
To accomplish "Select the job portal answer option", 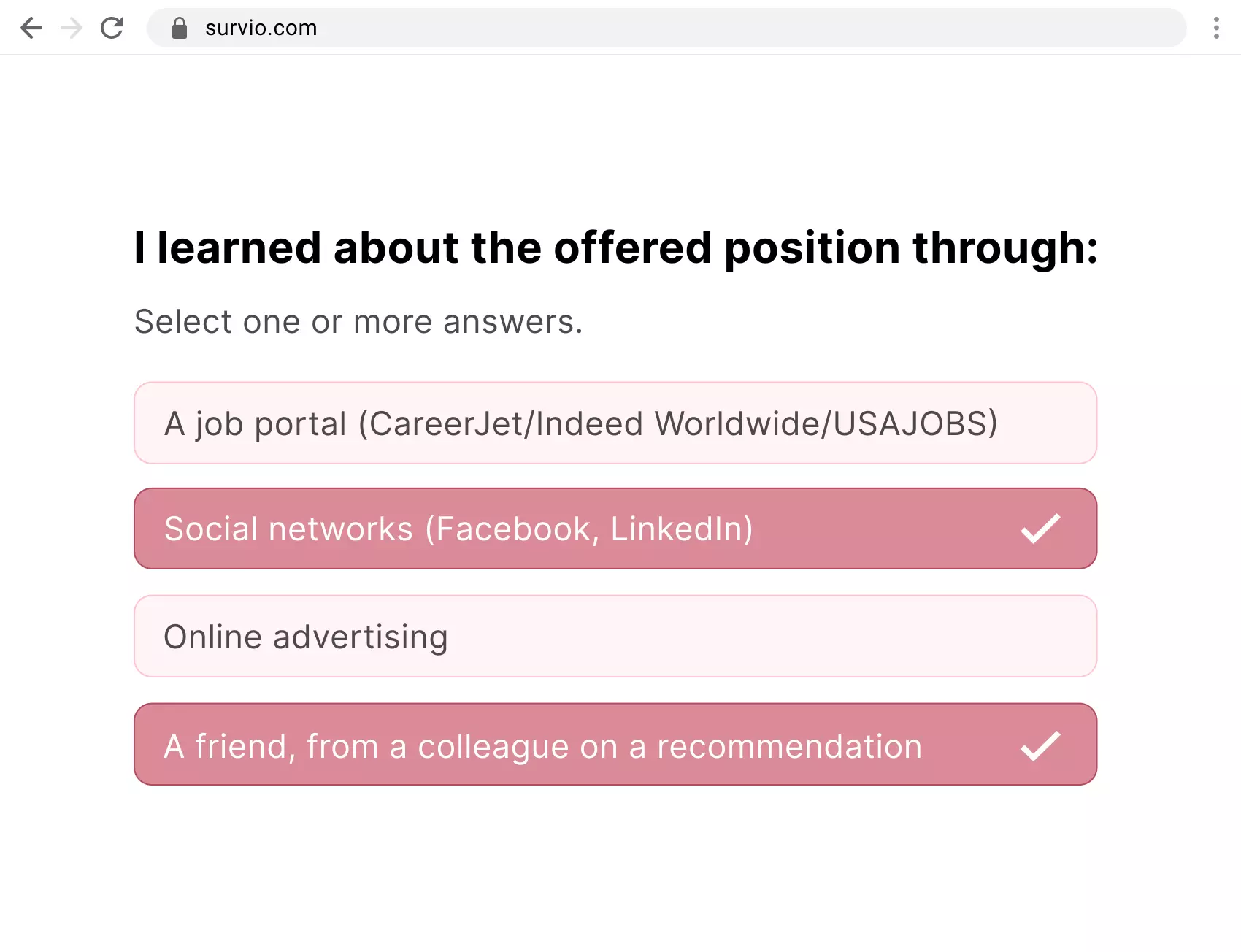I will pyautogui.click(x=615, y=423).
